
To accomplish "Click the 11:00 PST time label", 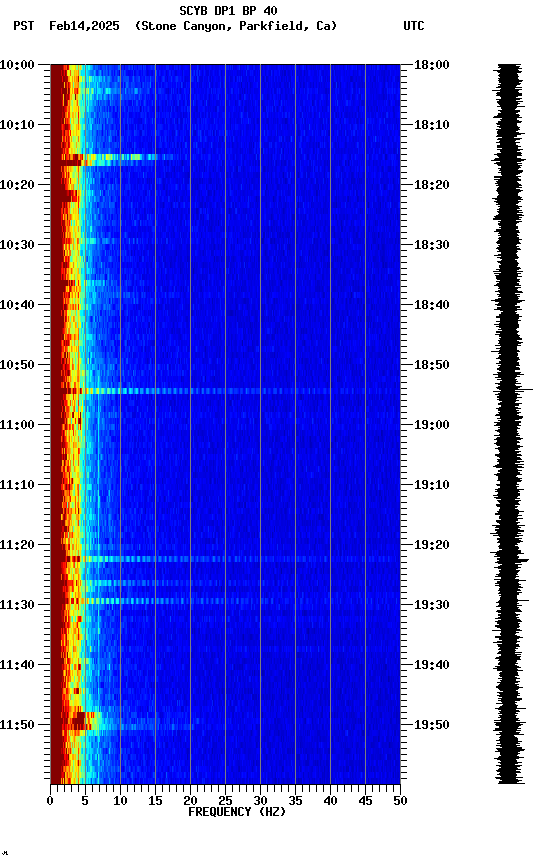I will click(17, 425).
